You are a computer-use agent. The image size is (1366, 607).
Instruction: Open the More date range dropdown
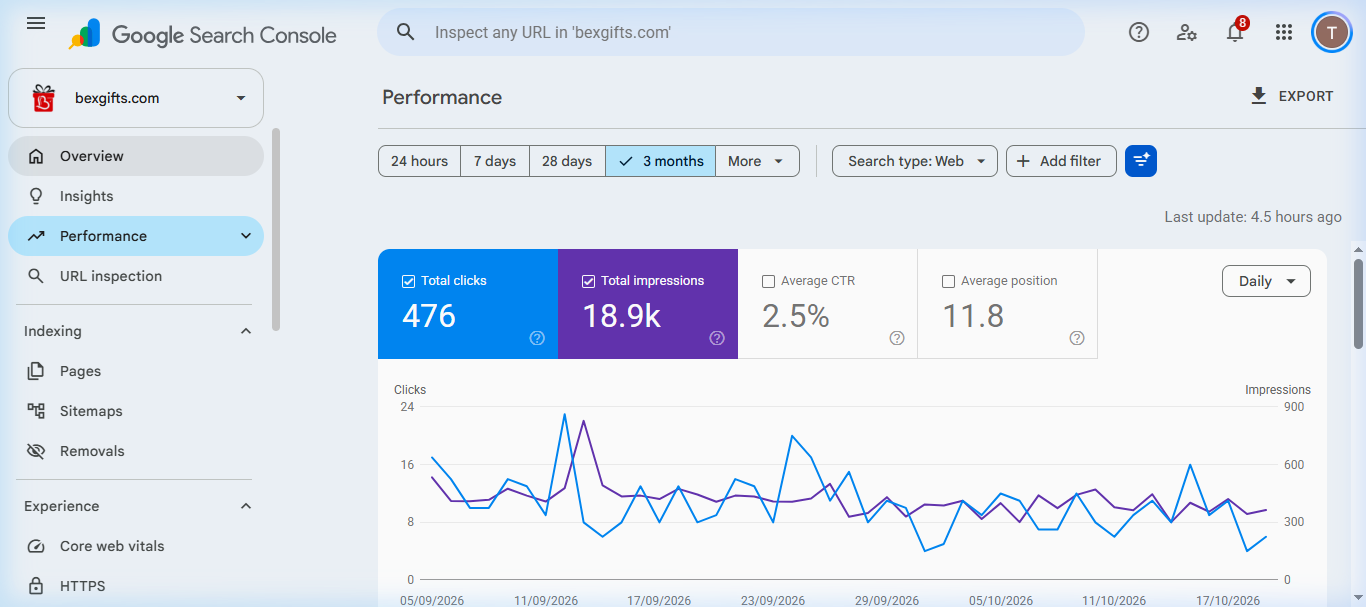coord(757,161)
